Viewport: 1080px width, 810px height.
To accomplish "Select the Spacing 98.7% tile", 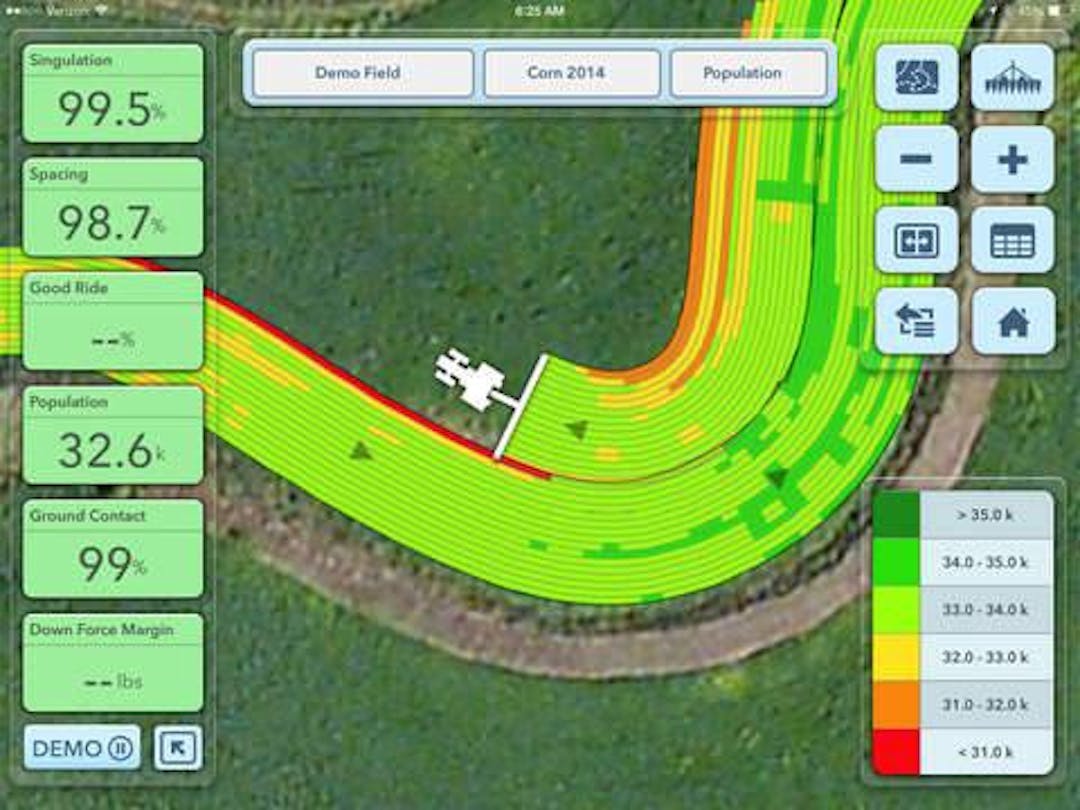I will (112, 207).
